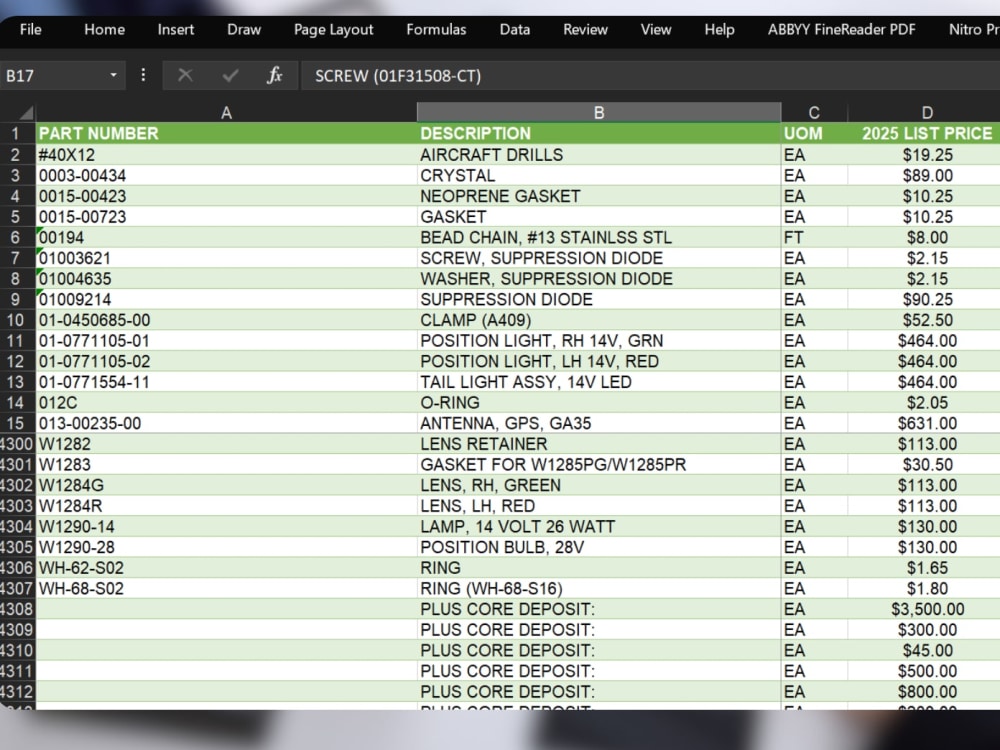This screenshot has height=750, width=1000.
Task: Expand the Name Box dropdown arrow
Action: 114,75
